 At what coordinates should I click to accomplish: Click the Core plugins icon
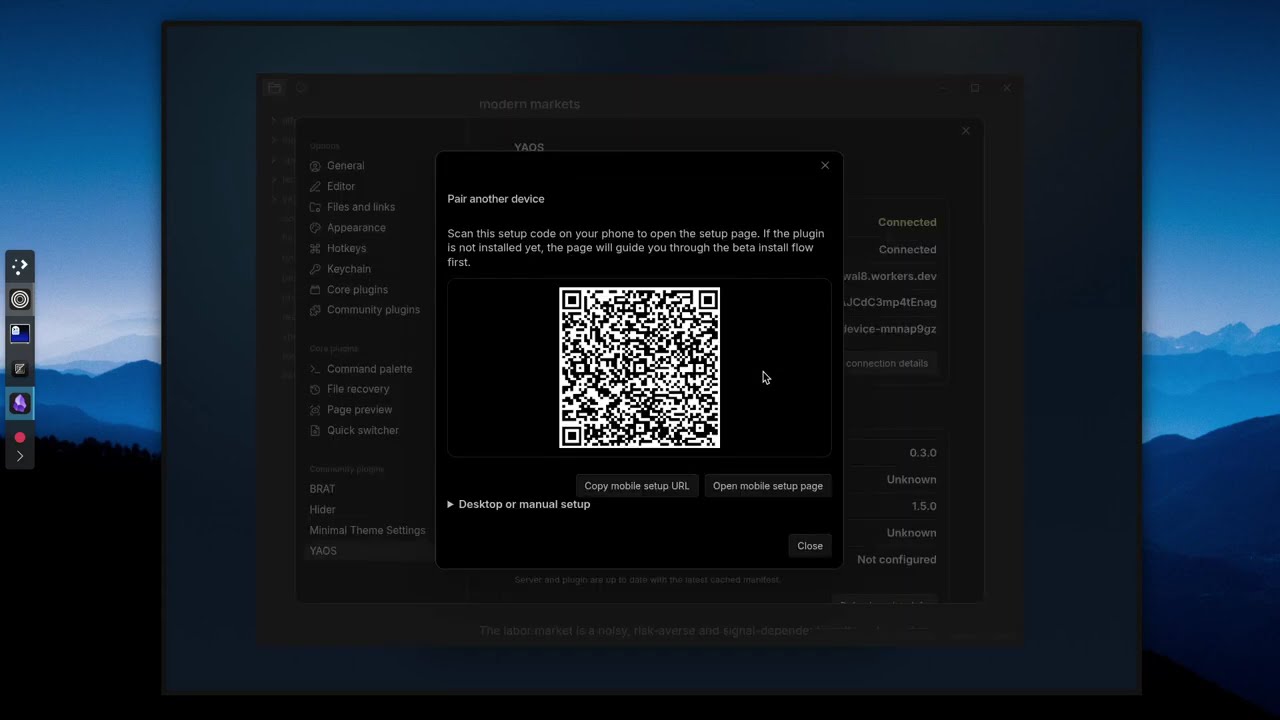pyautogui.click(x=315, y=290)
